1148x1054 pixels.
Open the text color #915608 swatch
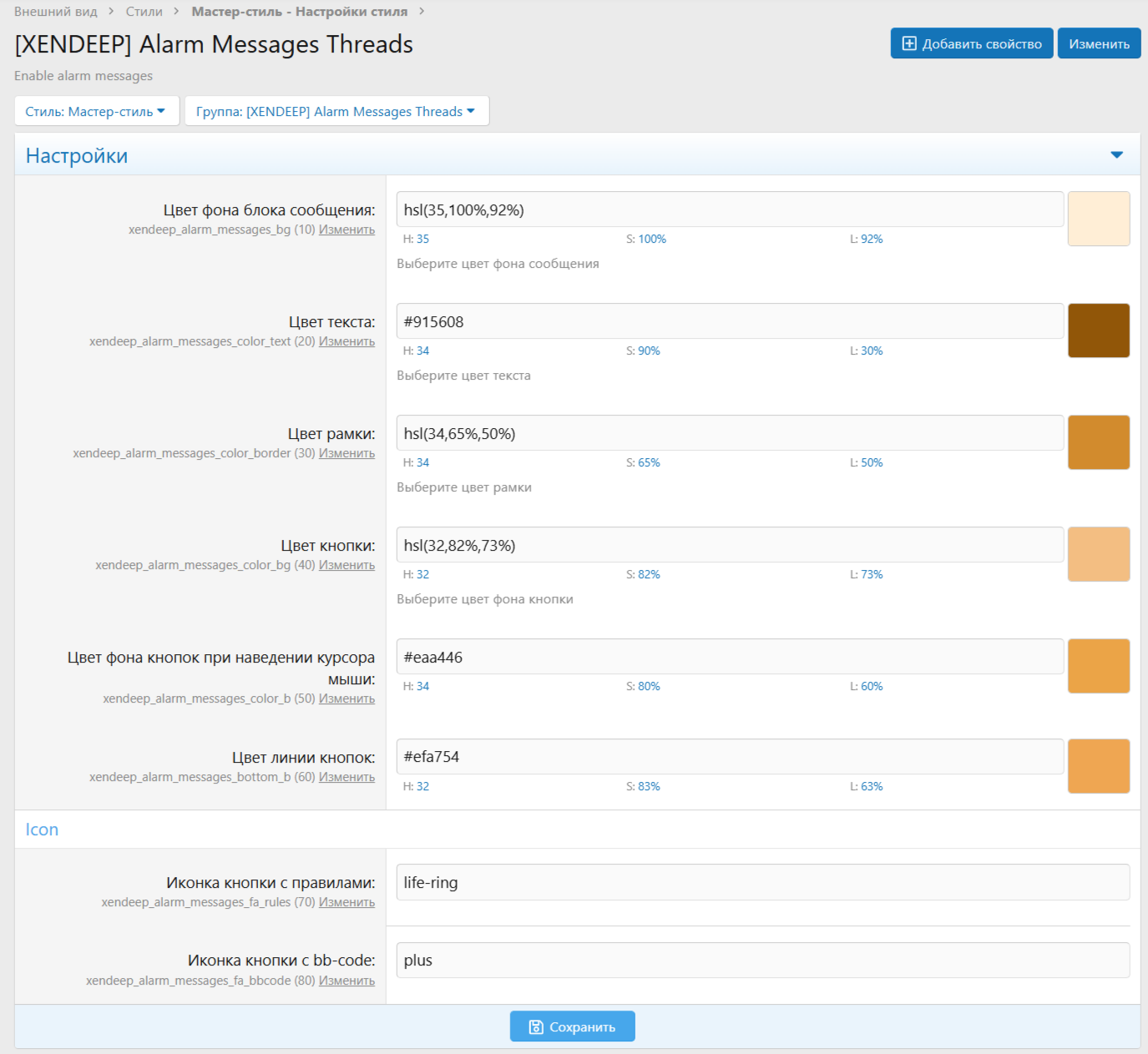click(x=1098, y=330)
